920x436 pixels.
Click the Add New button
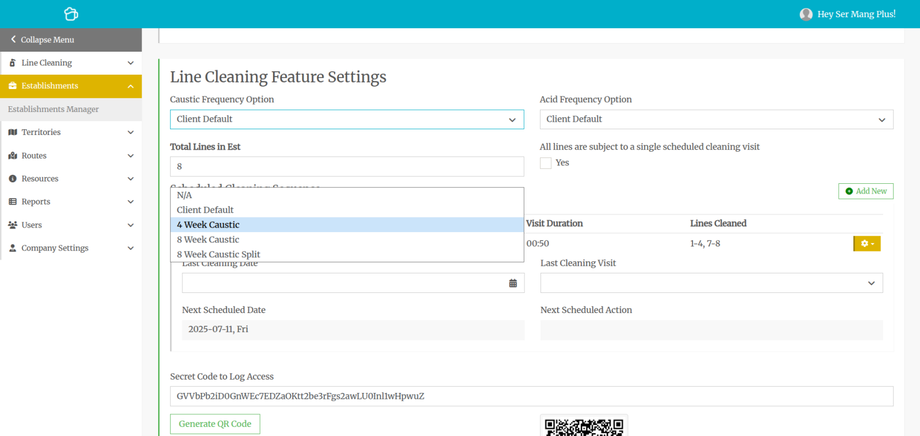pos(865,191)
